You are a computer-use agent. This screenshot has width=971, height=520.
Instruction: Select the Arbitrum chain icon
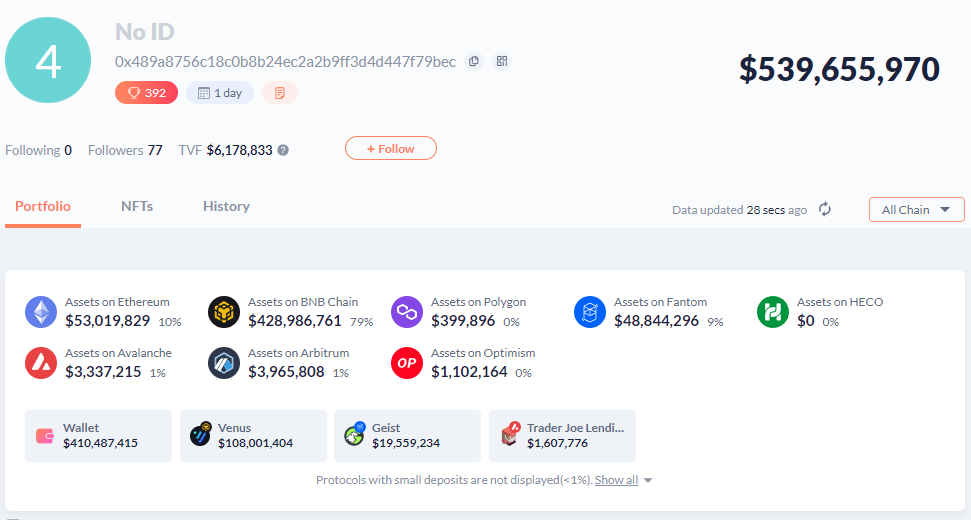224,363
